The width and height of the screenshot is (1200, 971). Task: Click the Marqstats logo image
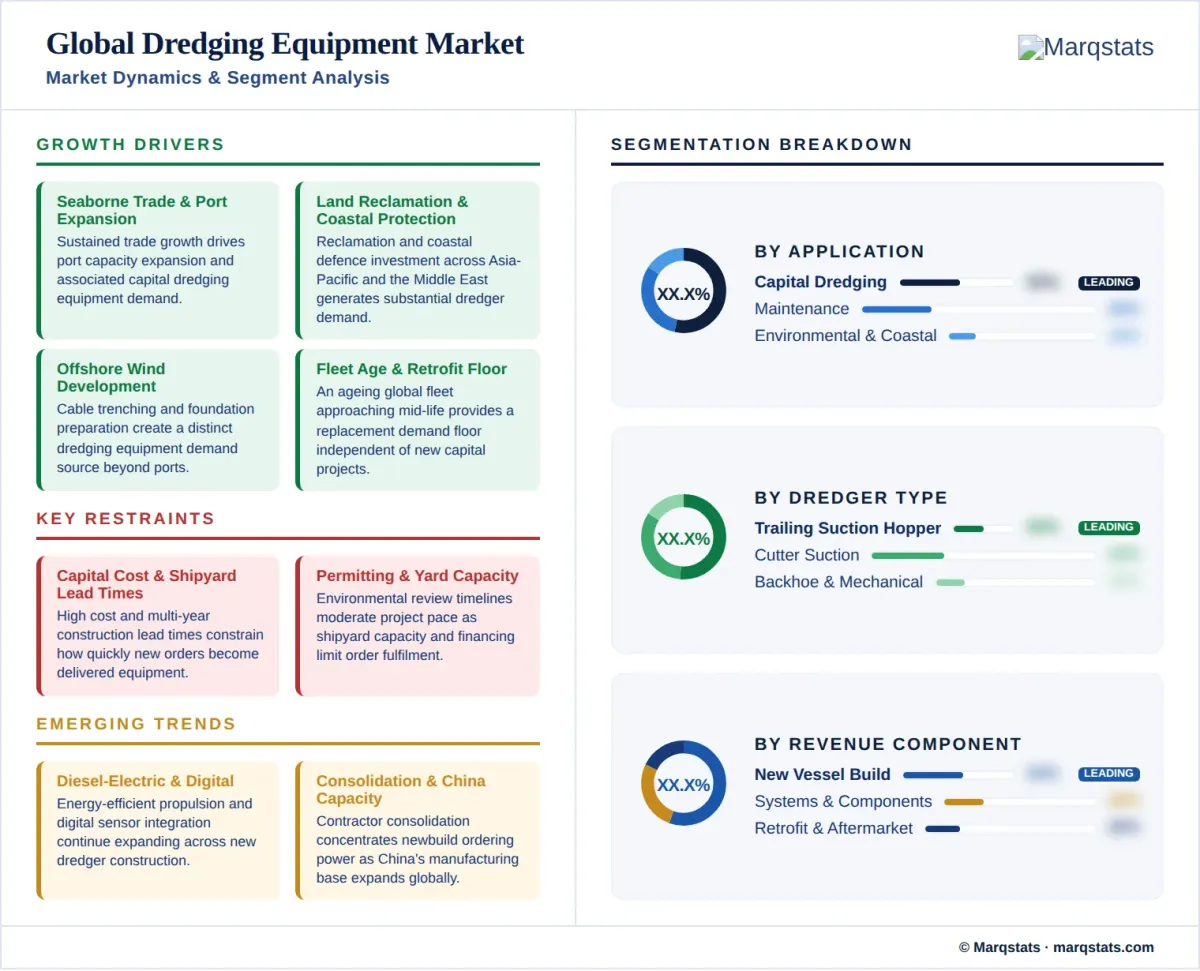click(x=1086, y=47)
